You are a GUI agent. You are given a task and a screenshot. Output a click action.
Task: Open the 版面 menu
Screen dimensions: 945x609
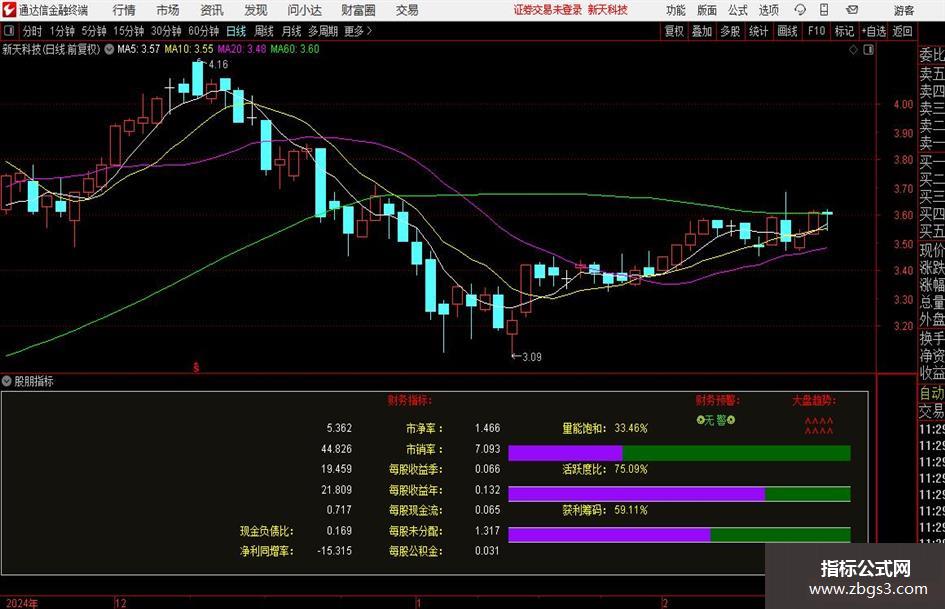pyautogui.click(x=707, y=10)
